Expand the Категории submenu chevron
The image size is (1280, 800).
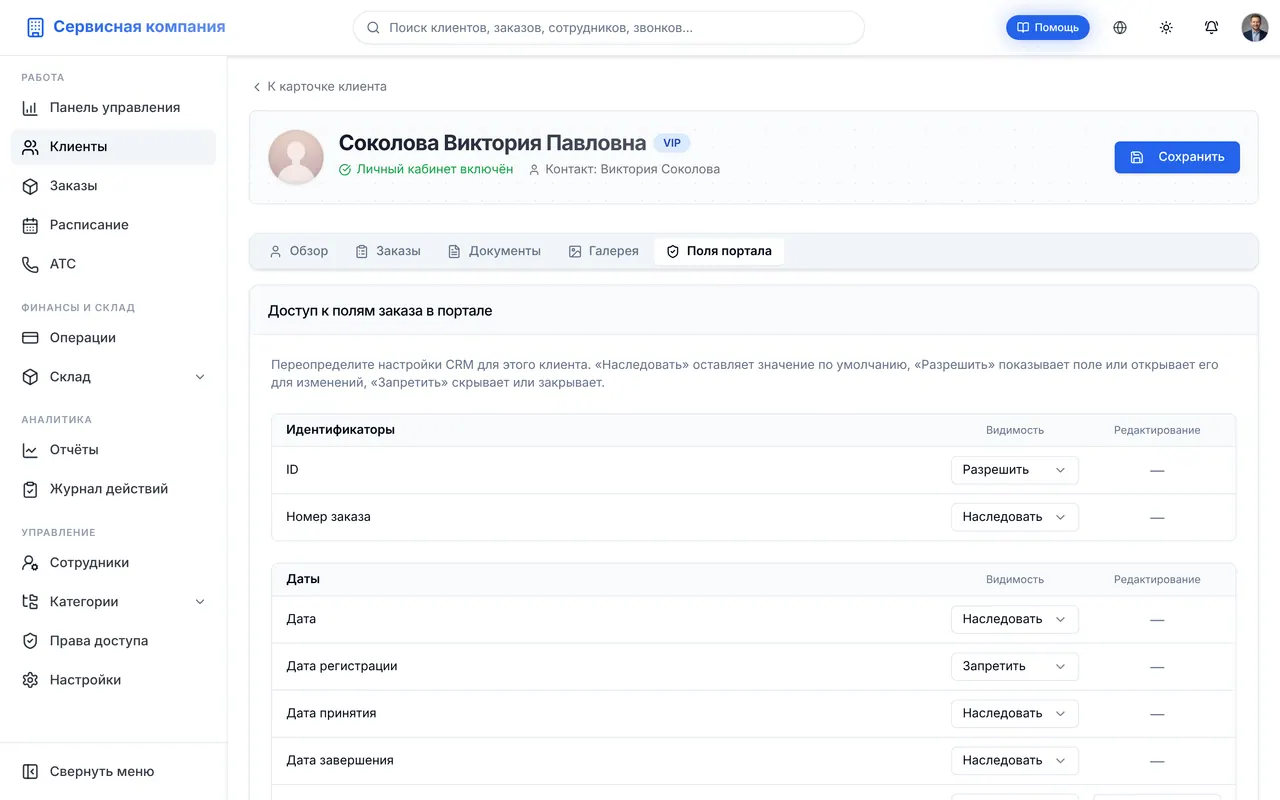pos(199,601)
